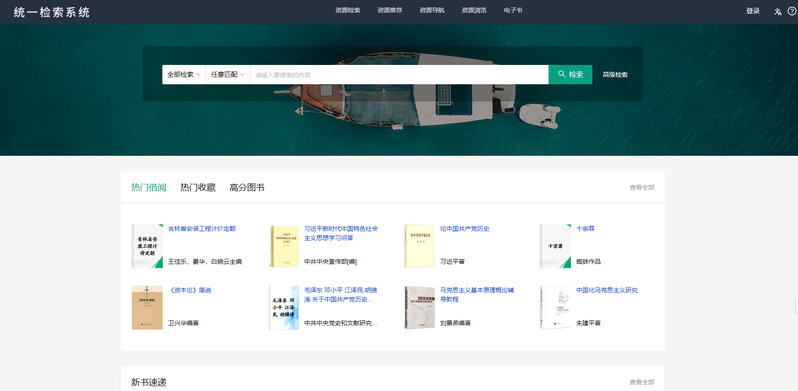The height and width of the screenshot is (391, 798).
Task: Select the 热门借阅 tab
Action: pos(149,187)
